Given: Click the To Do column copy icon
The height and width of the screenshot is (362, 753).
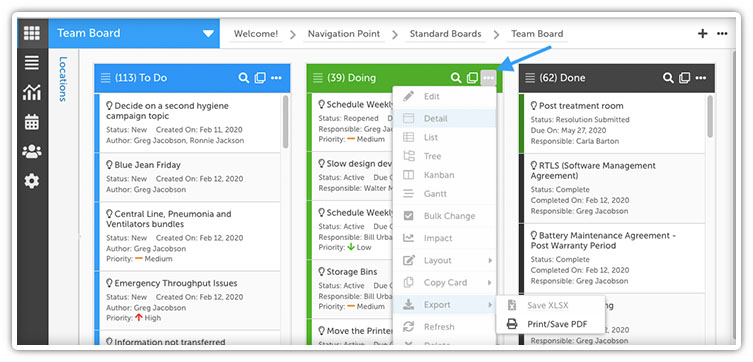Looking at the screenshot, I should 260,78.
